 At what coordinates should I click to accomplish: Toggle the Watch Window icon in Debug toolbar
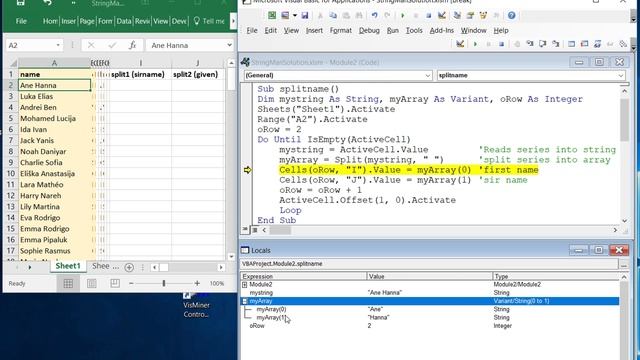(x=598, y=44)
